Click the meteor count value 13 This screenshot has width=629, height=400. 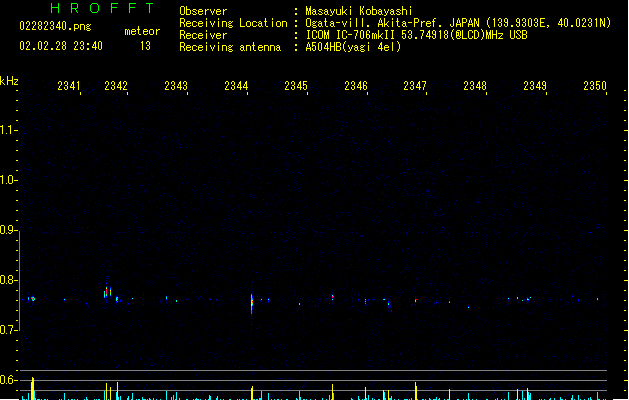point(146,46)
